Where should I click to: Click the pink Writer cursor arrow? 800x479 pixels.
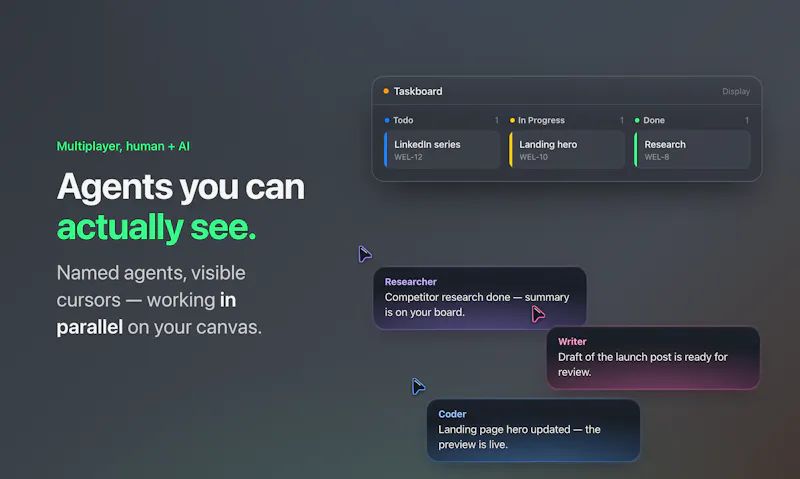(x=538, y=314)
